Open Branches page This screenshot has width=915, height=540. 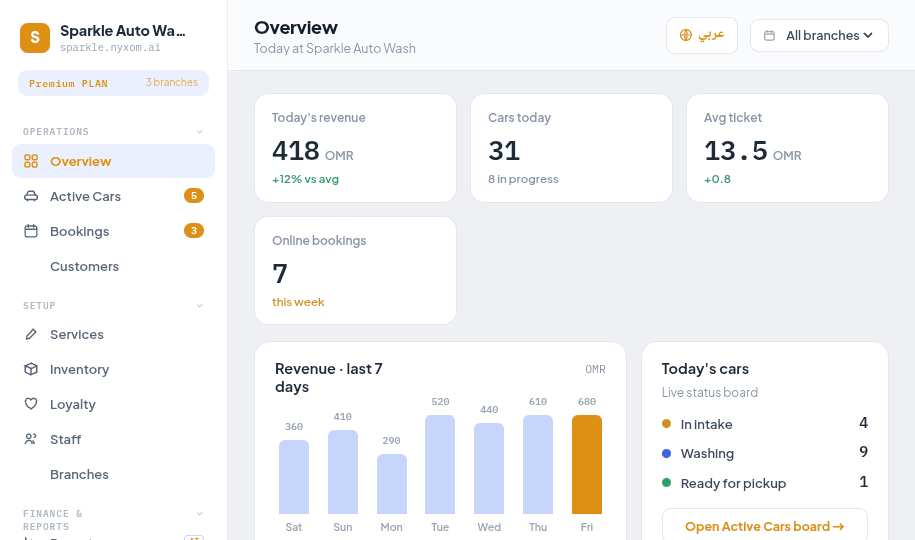click(114, 475)
